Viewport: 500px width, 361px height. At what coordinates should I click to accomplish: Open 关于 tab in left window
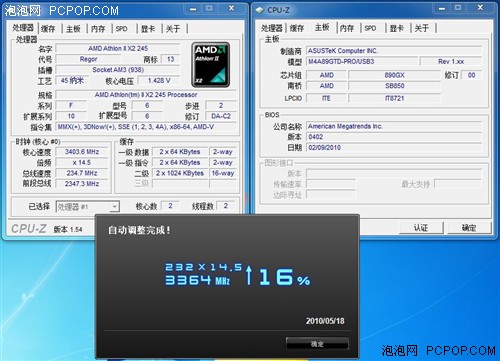[x=173, y=29]
